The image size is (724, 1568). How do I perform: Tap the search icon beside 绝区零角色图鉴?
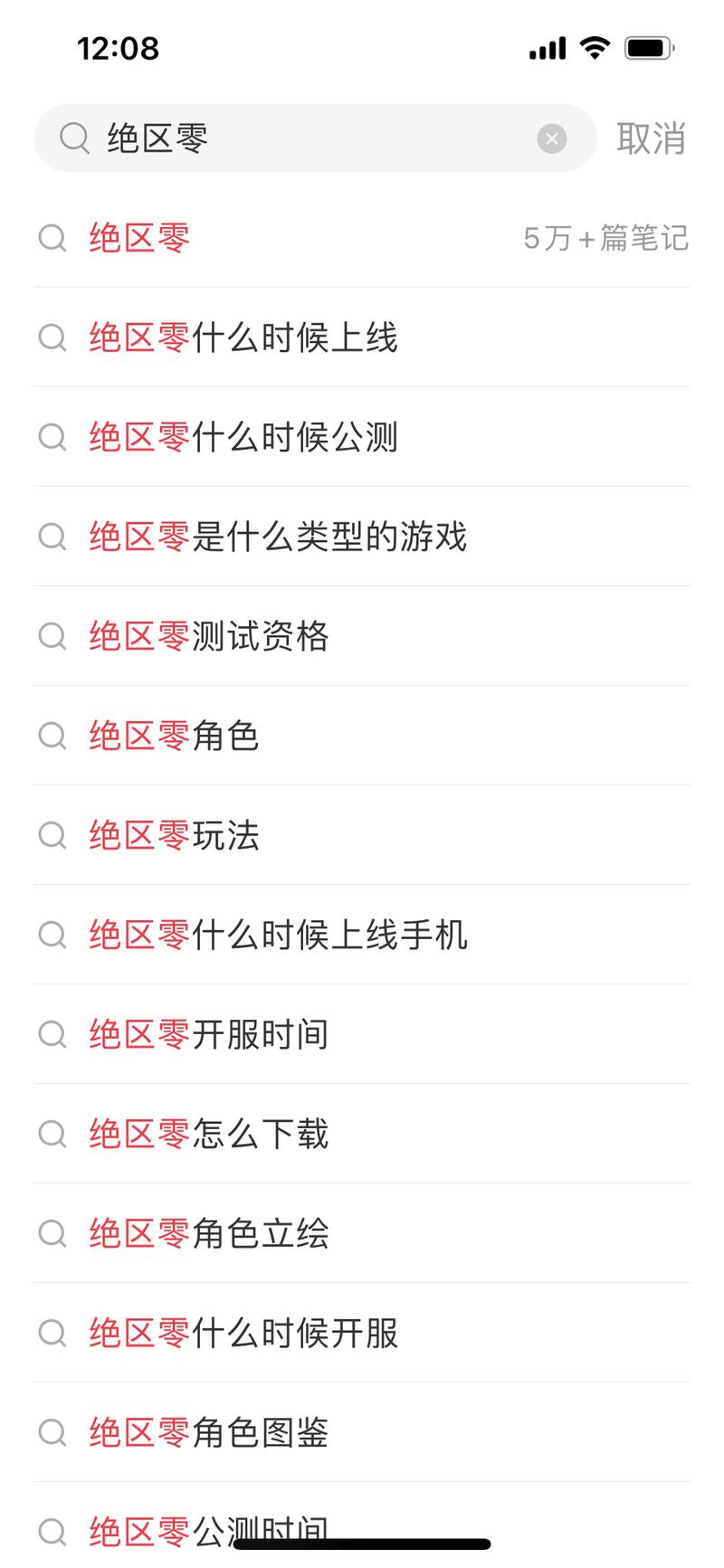[52, 1432]
